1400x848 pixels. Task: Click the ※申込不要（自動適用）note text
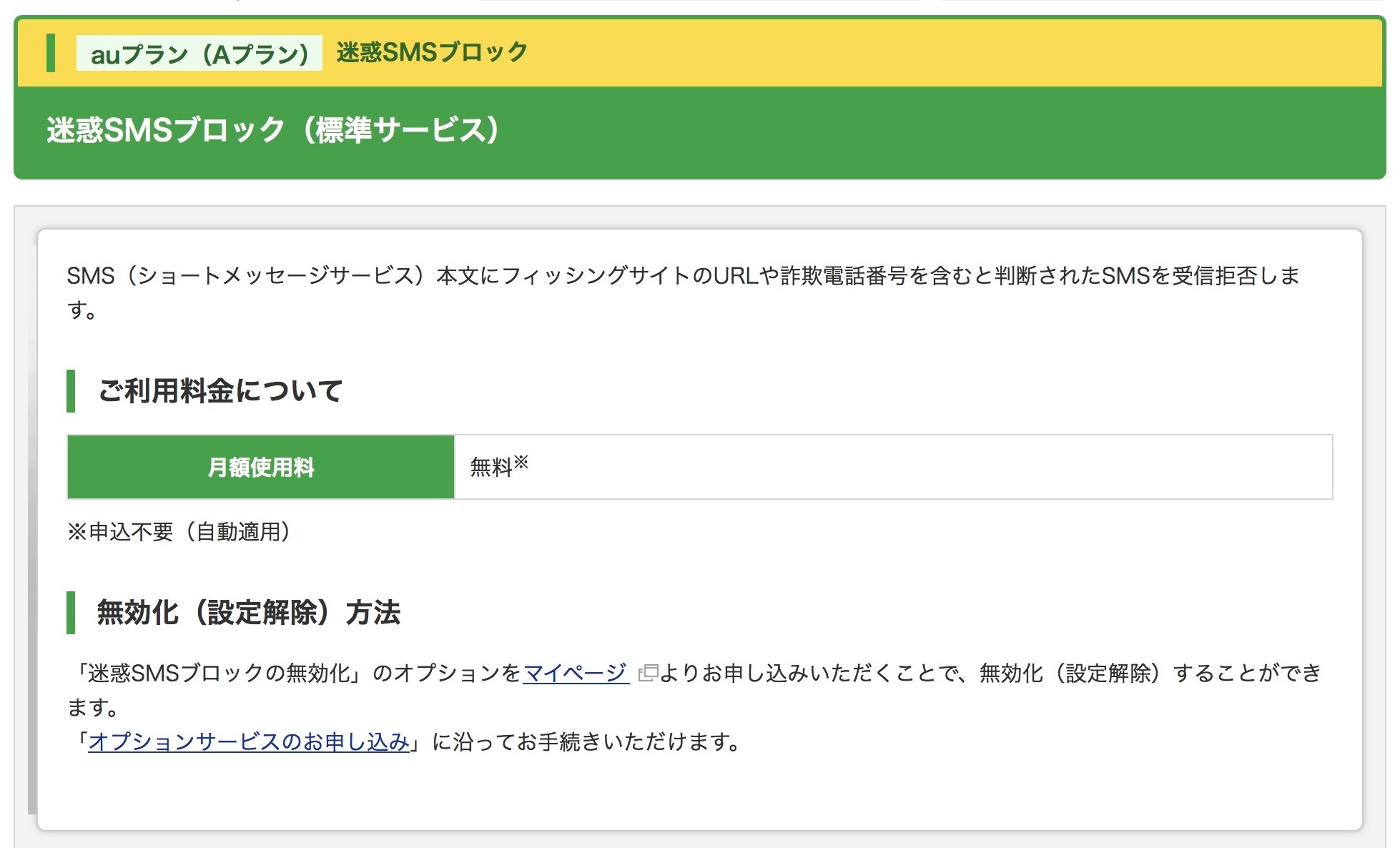tap(179, 531)
